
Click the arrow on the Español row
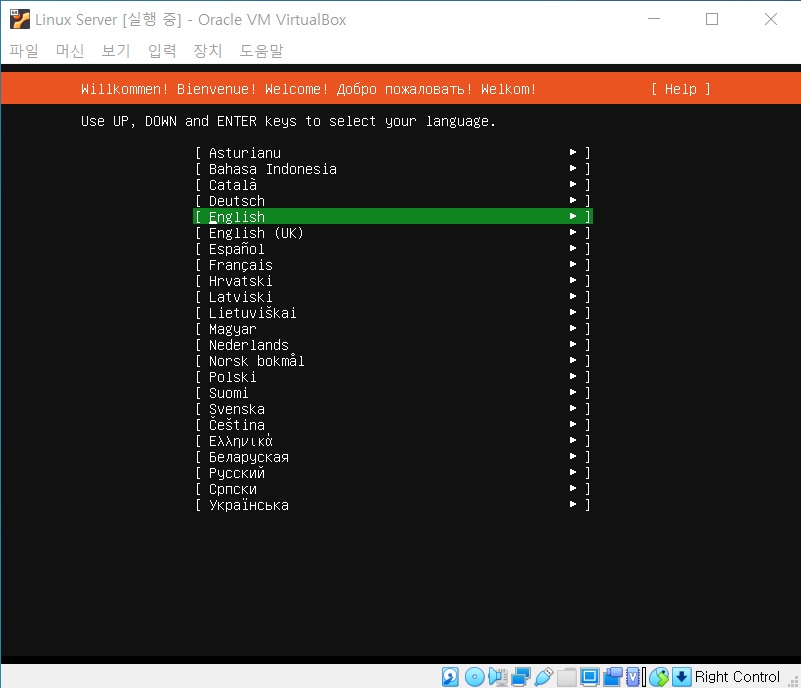point(573,248)
